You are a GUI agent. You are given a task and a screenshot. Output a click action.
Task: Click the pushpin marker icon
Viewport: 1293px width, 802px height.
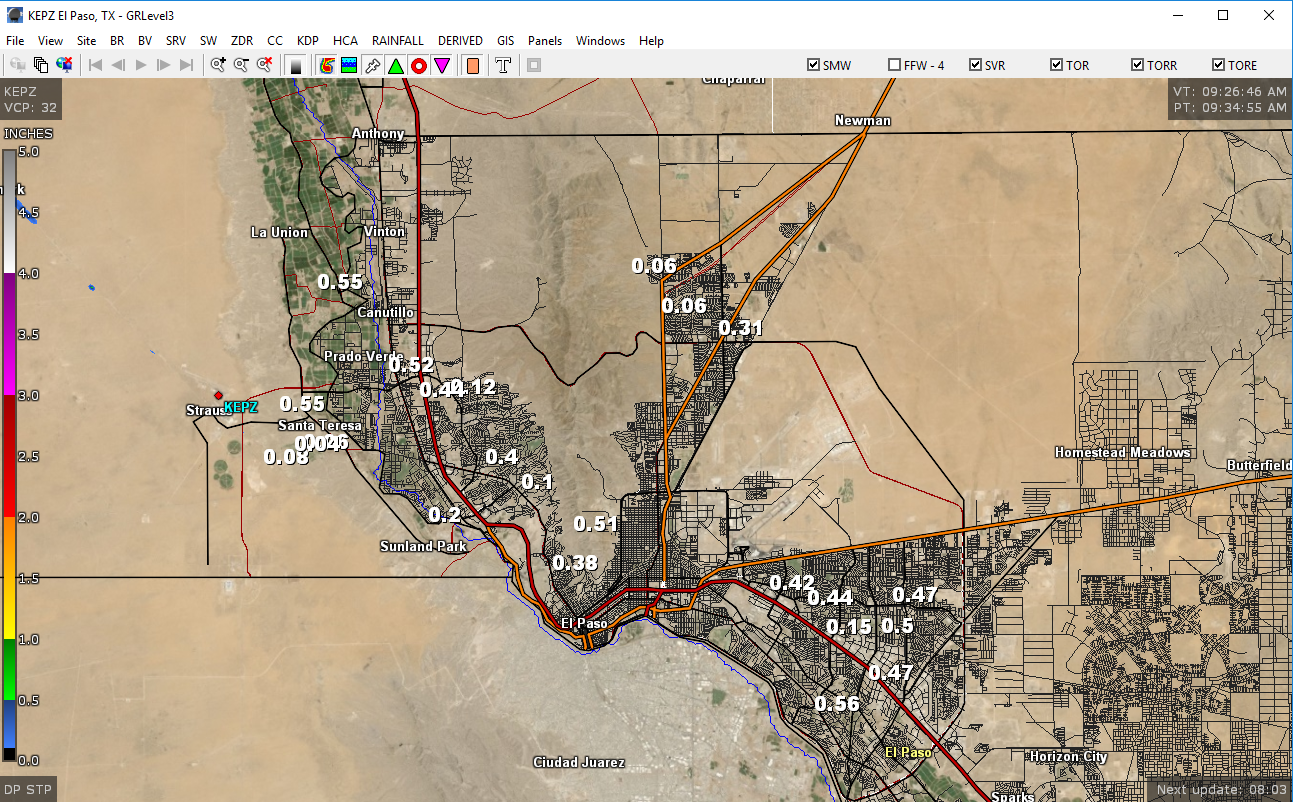(x=372, y=65)
